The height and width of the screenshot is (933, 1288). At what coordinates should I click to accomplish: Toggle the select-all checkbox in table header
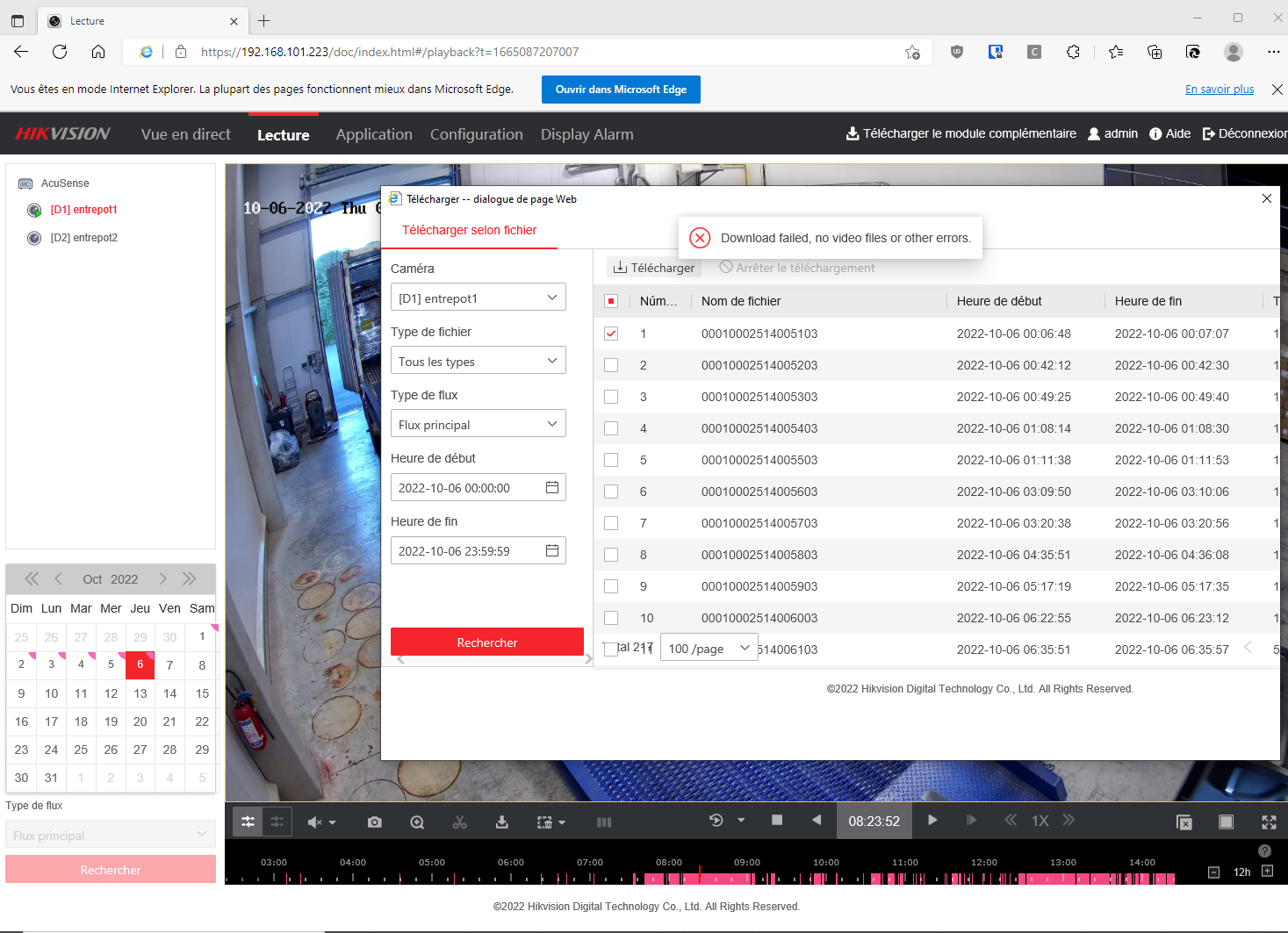pos(611,301)
